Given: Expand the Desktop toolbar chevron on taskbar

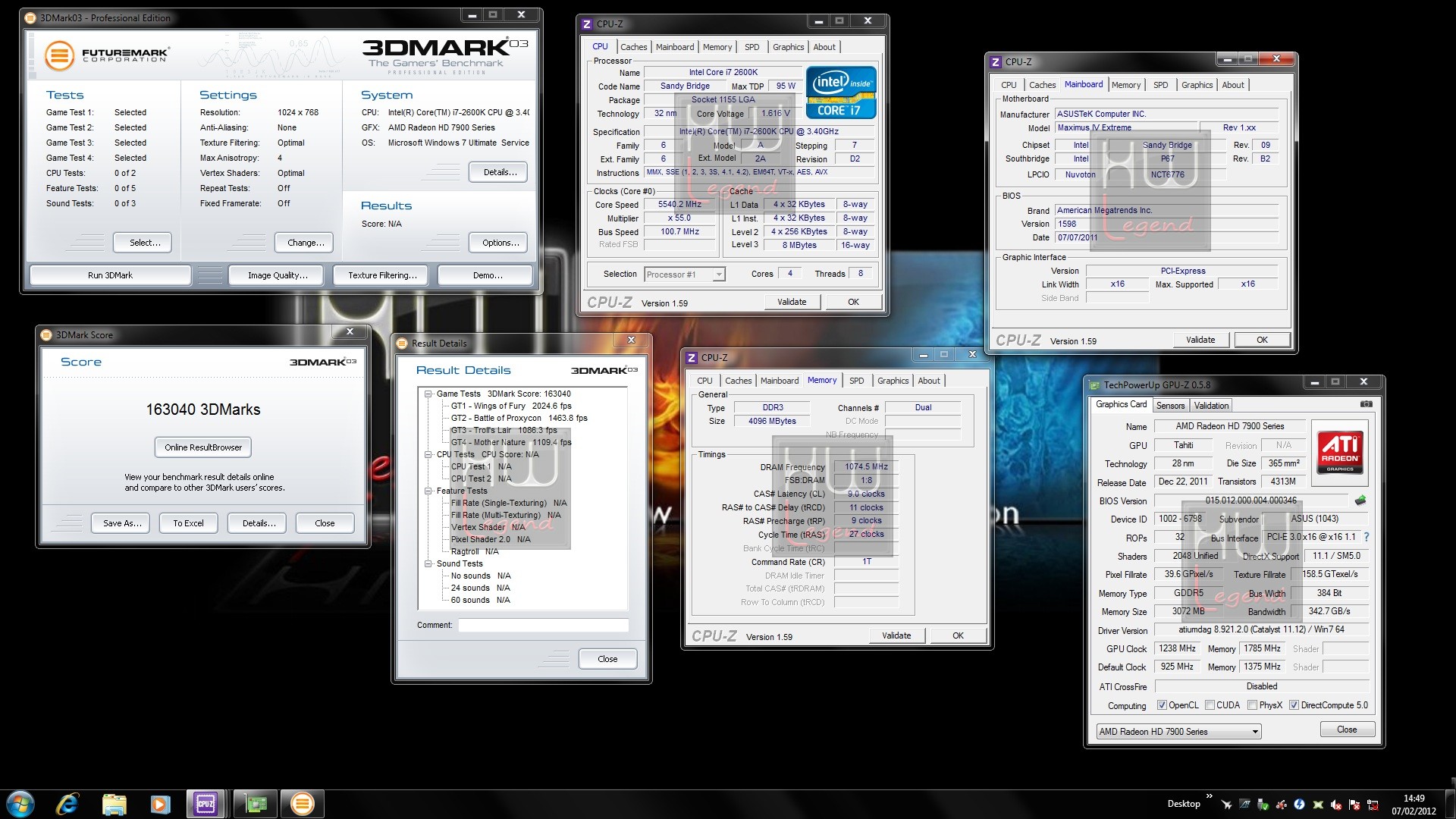Looking at the screenshot, I should pos(1209,797).
